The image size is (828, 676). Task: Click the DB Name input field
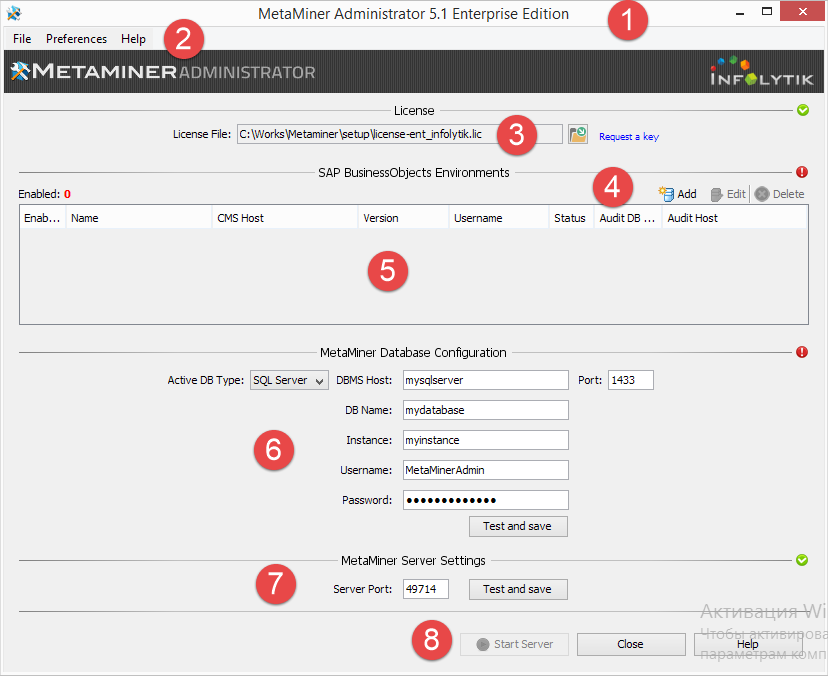pyautogui.click(x=486, y=410)
